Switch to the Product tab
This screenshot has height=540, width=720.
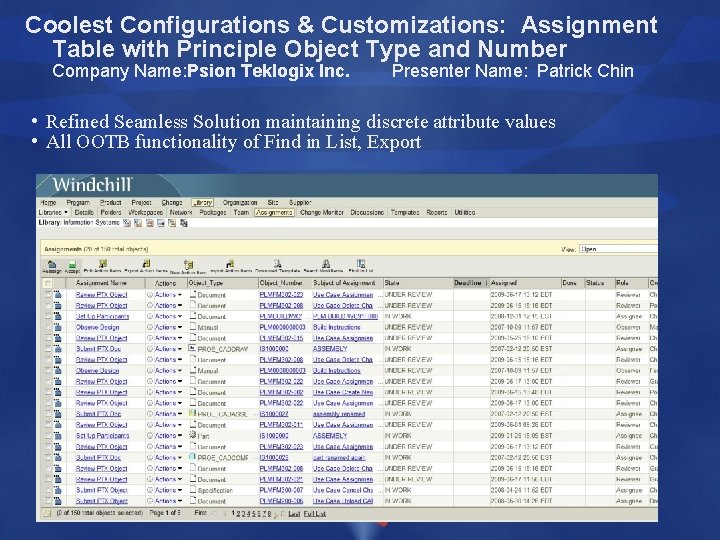(111, 202)
